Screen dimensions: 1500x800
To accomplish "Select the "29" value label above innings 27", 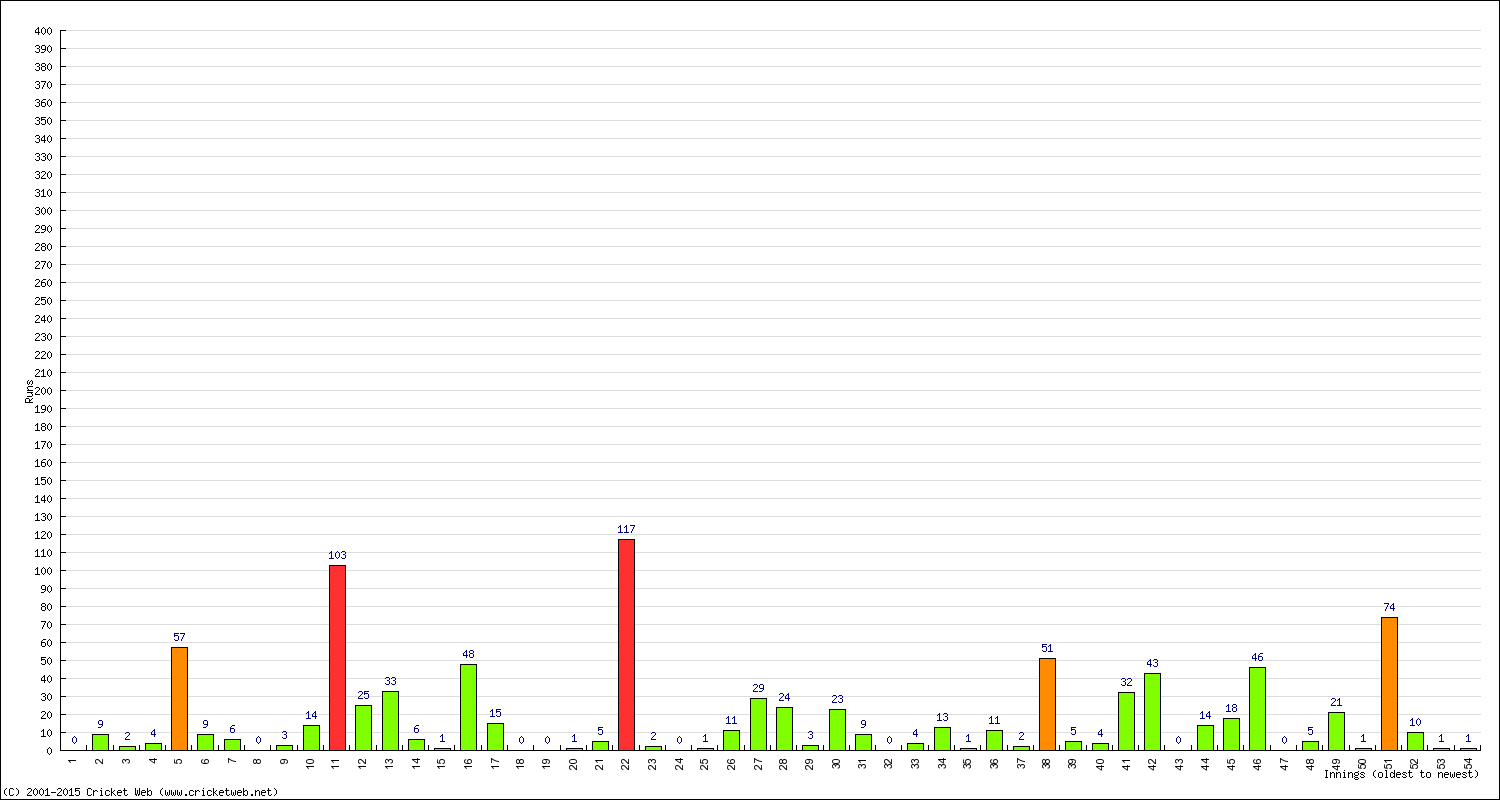I will pos(758,688).
